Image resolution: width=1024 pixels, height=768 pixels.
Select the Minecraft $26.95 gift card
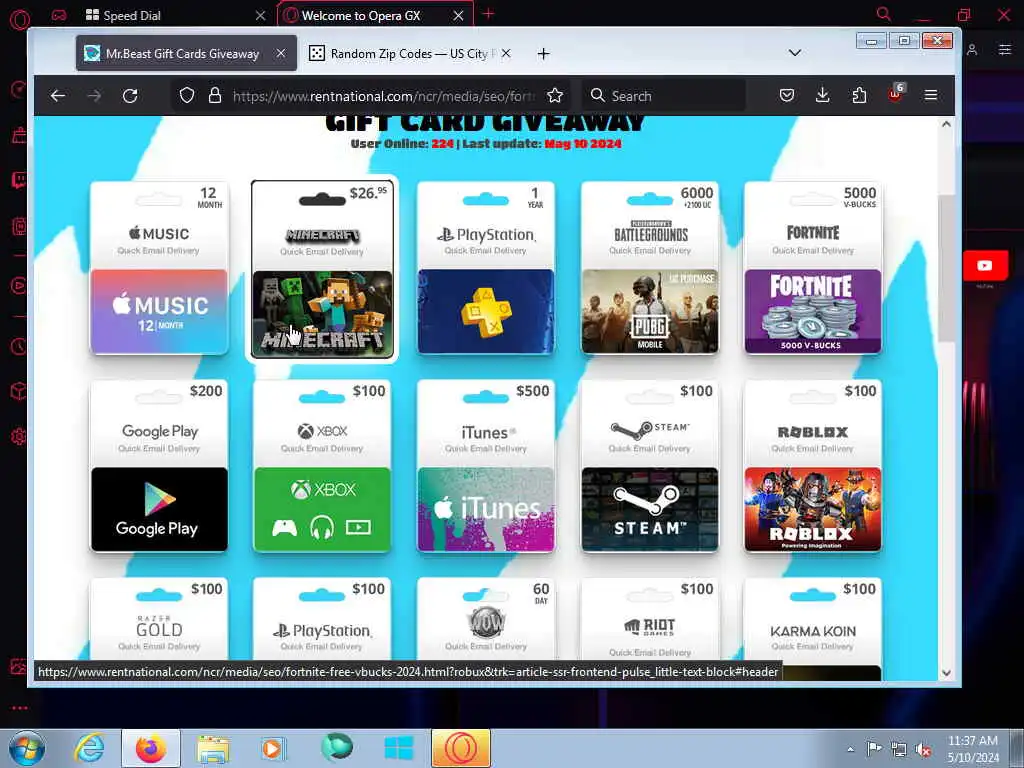323,269
